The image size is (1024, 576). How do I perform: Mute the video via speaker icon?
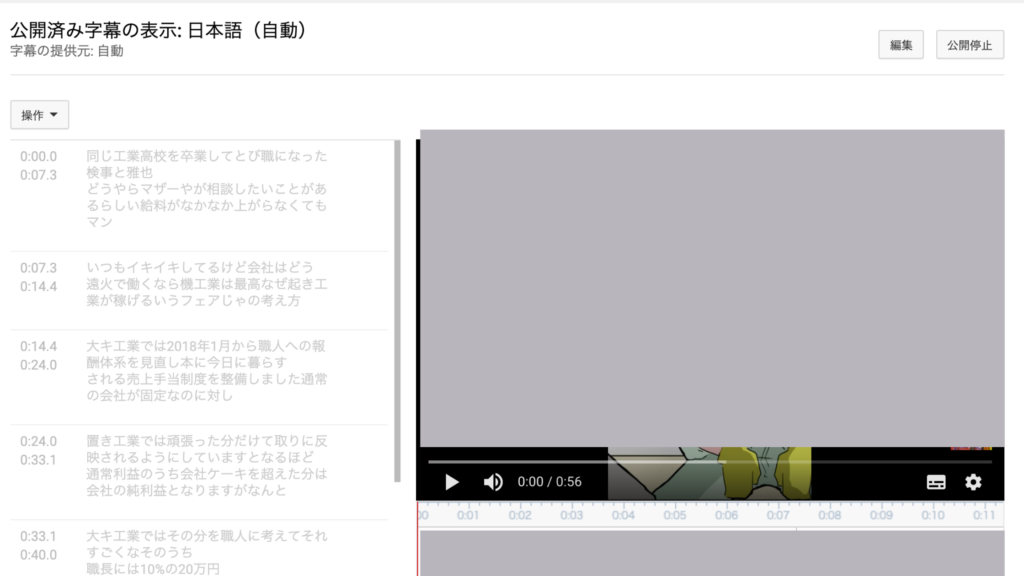tap(493, 482)
